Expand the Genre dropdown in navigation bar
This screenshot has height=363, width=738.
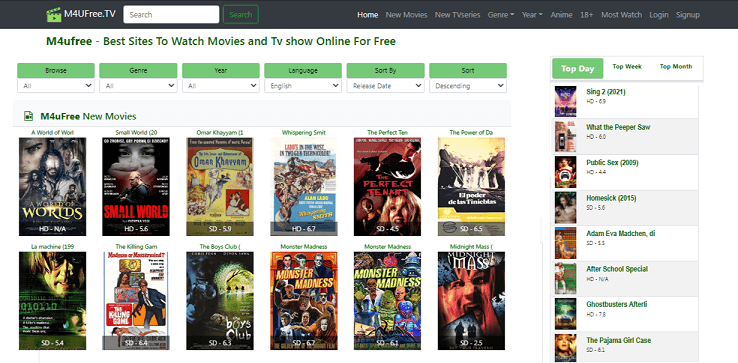[501, 15]
